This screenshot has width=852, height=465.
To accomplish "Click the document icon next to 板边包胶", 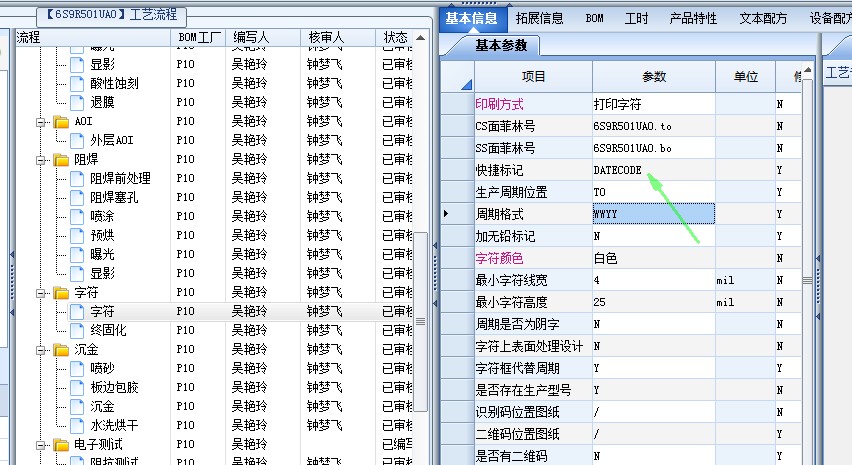I will coord(77,387).
